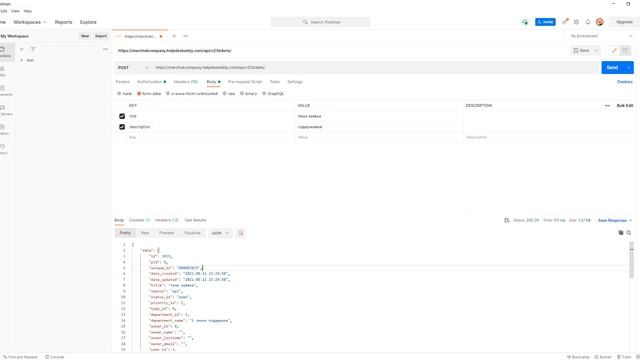The image size is (640, 360).
Task: Switch to the Tests request tab
Action: click(x=275, y=82)
